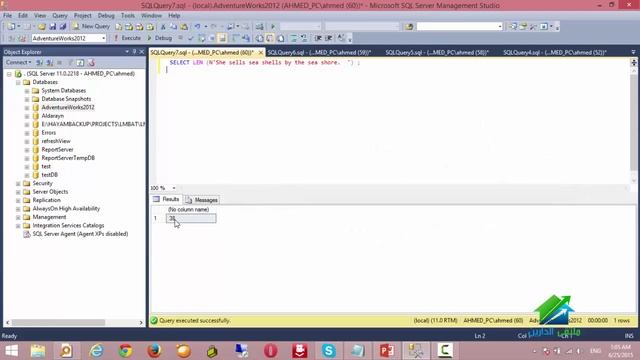Click into the SQL query editor text
The height and width of the screenshot is (360, 640).
pyautogui.click(x=264, y=62)
